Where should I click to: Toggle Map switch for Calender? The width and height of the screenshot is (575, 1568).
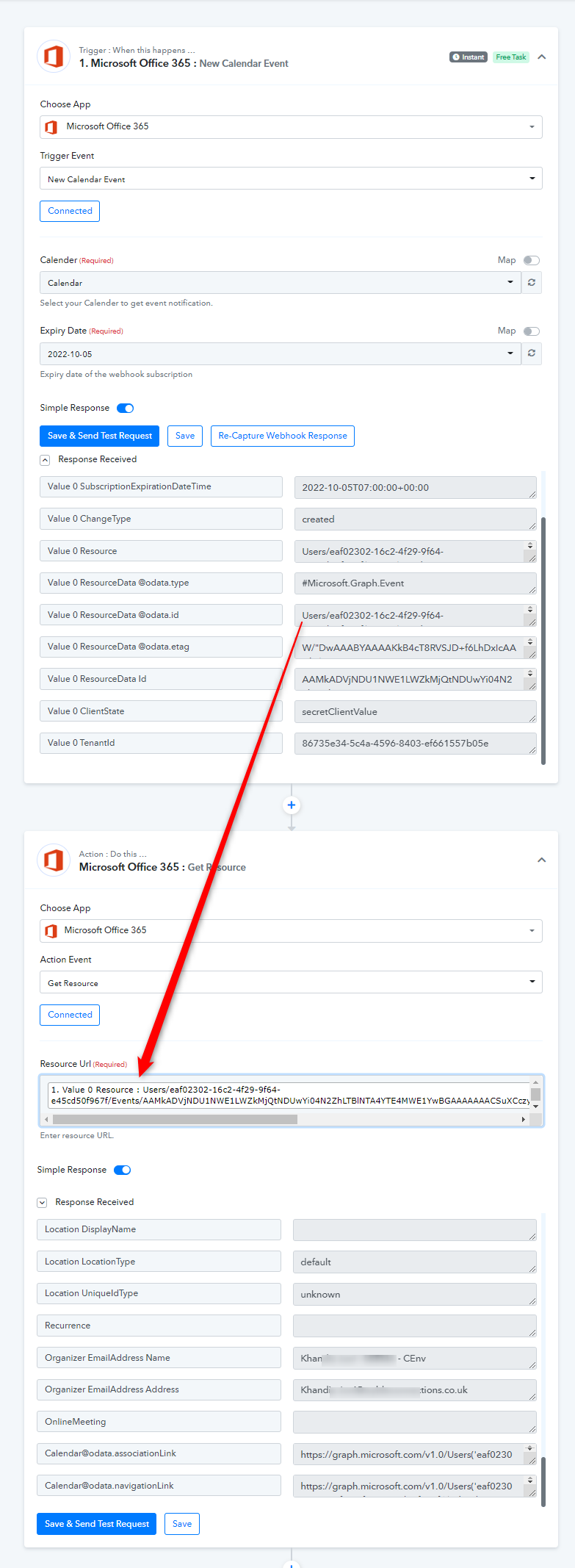[532, 260]
